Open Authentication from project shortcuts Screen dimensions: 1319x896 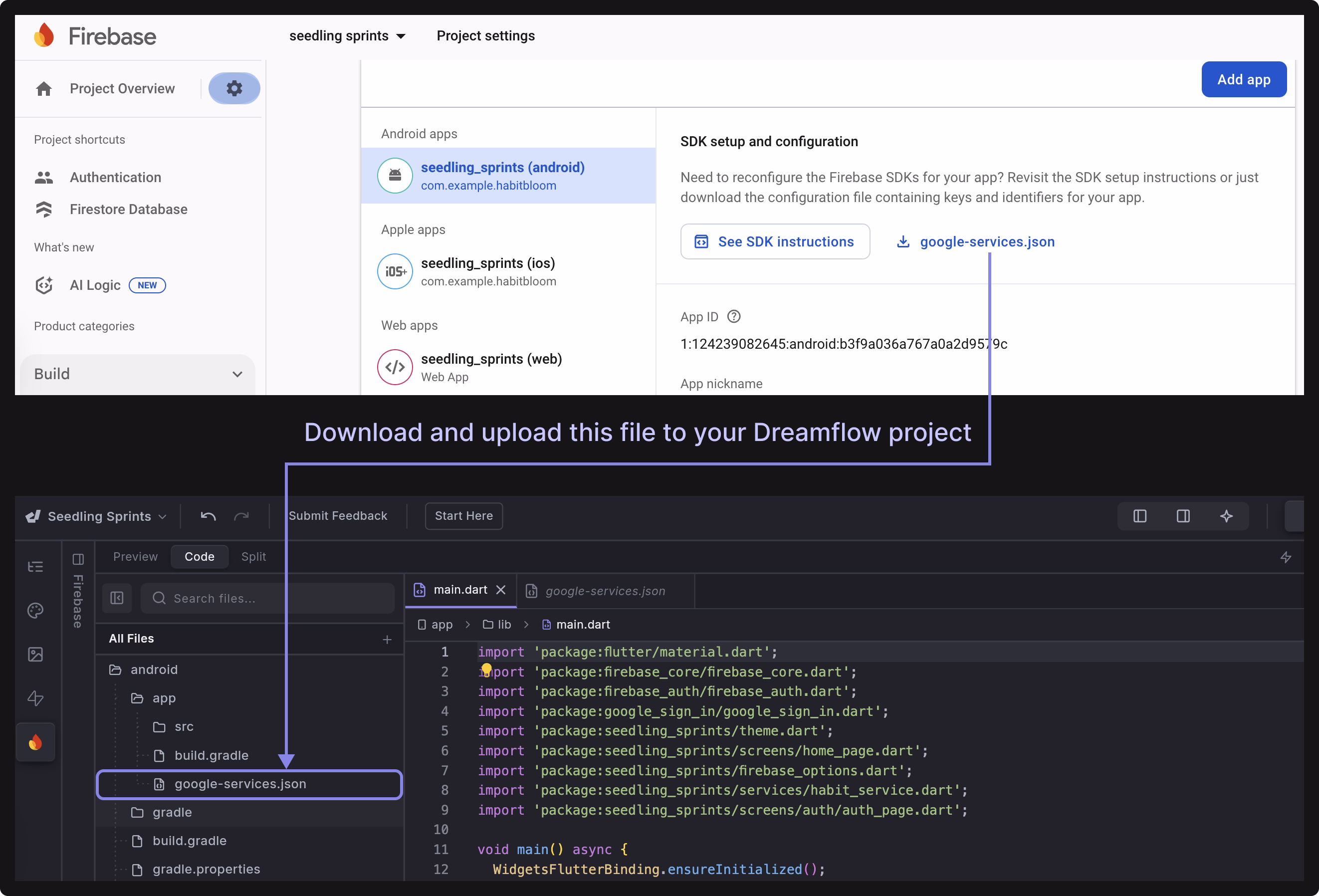(115, 177)
